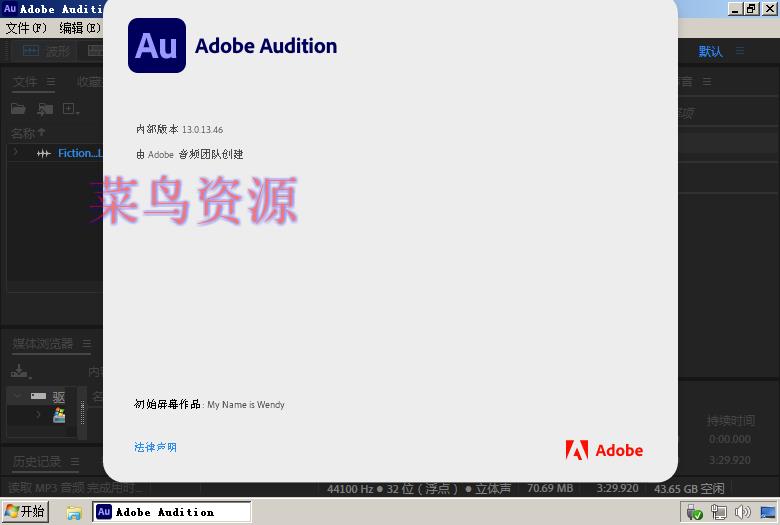The height and width of the screenshot is (525, 780).
Task: Click the 读取 MP3 音频 status message
Action: click(x=75, y=488)
